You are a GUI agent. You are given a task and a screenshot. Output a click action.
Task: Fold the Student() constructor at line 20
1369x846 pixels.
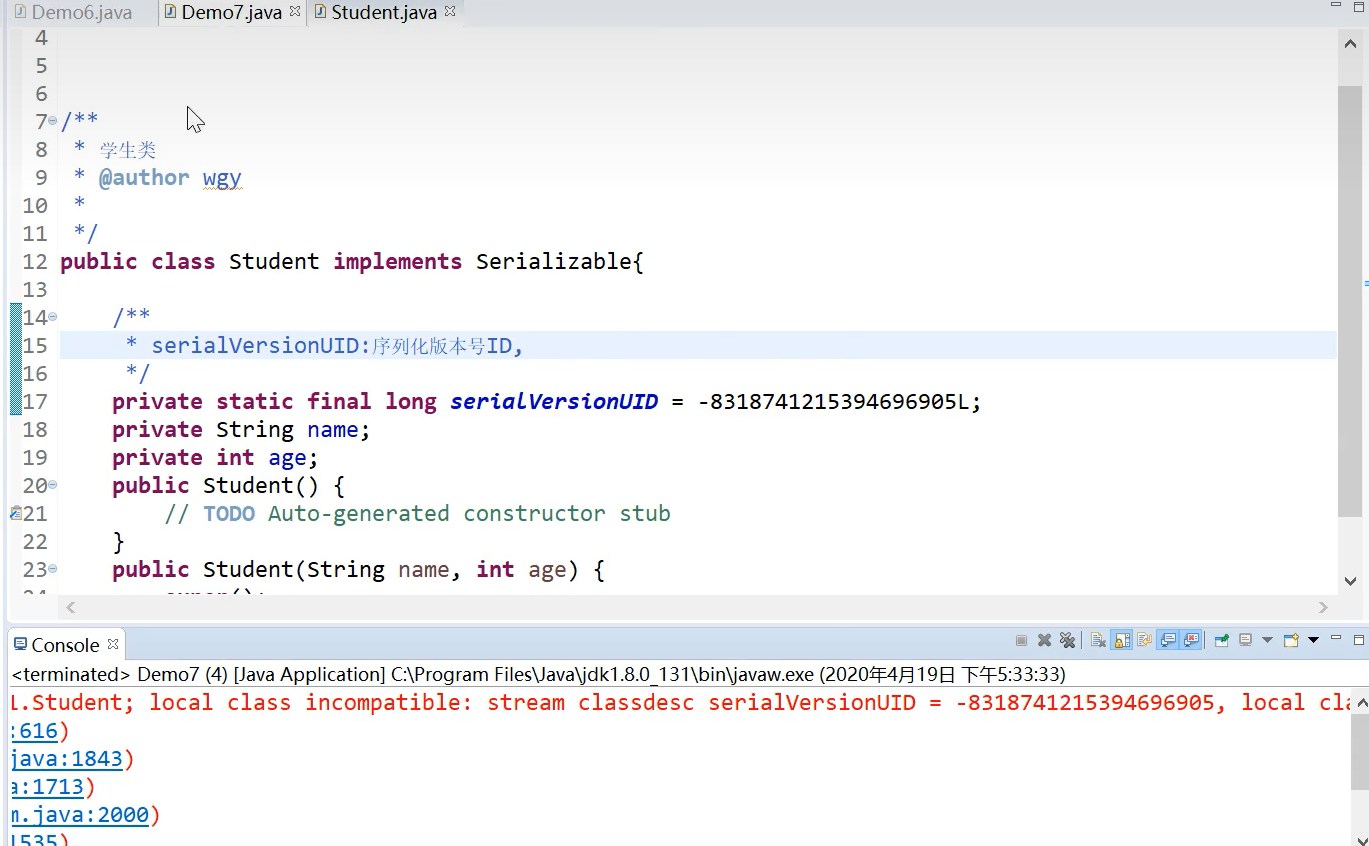pyautogui.click(x=53, y=485)
